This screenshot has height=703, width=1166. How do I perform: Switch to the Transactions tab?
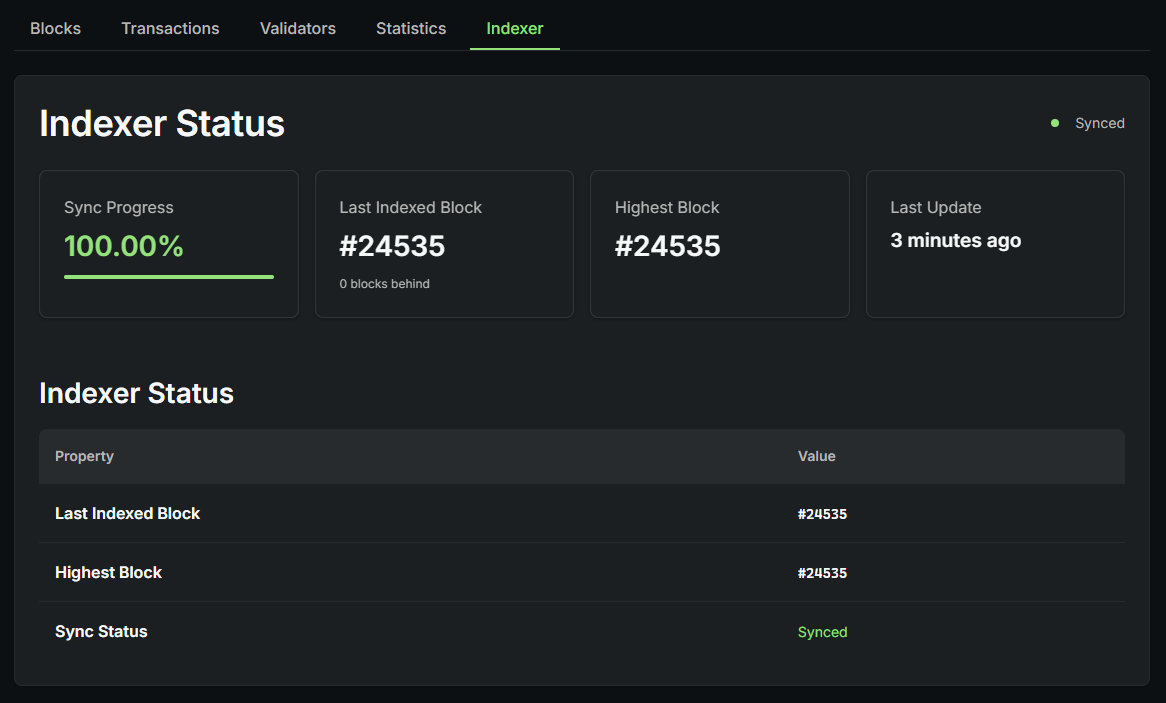click(170, 28)
